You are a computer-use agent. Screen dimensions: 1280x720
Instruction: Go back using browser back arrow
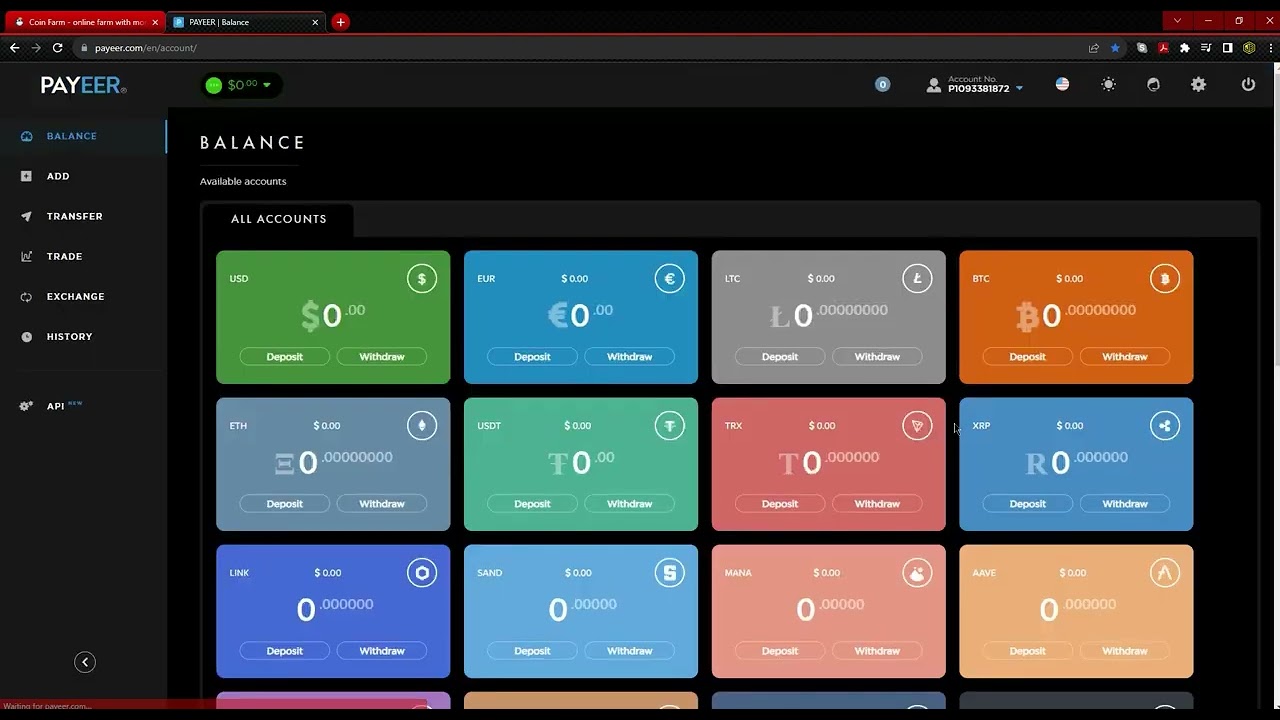pyautogui.click(x=14, y=48)
